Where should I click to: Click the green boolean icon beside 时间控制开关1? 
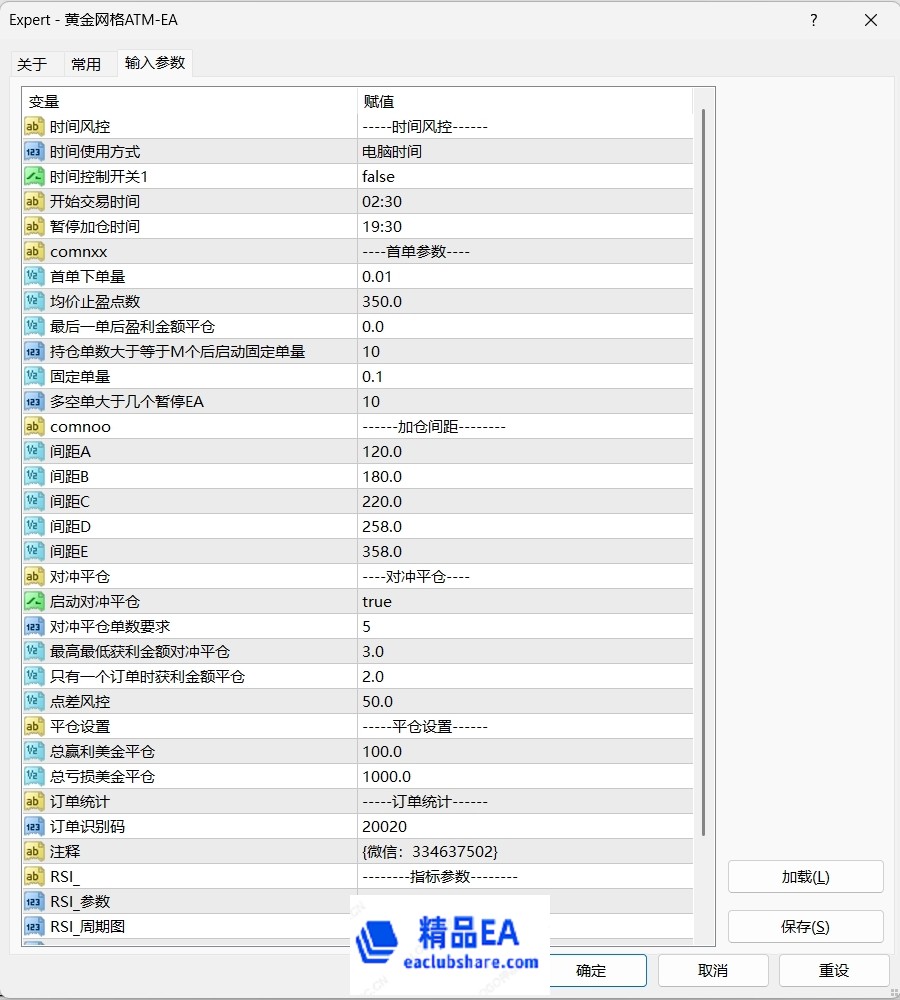coord(33,176)
